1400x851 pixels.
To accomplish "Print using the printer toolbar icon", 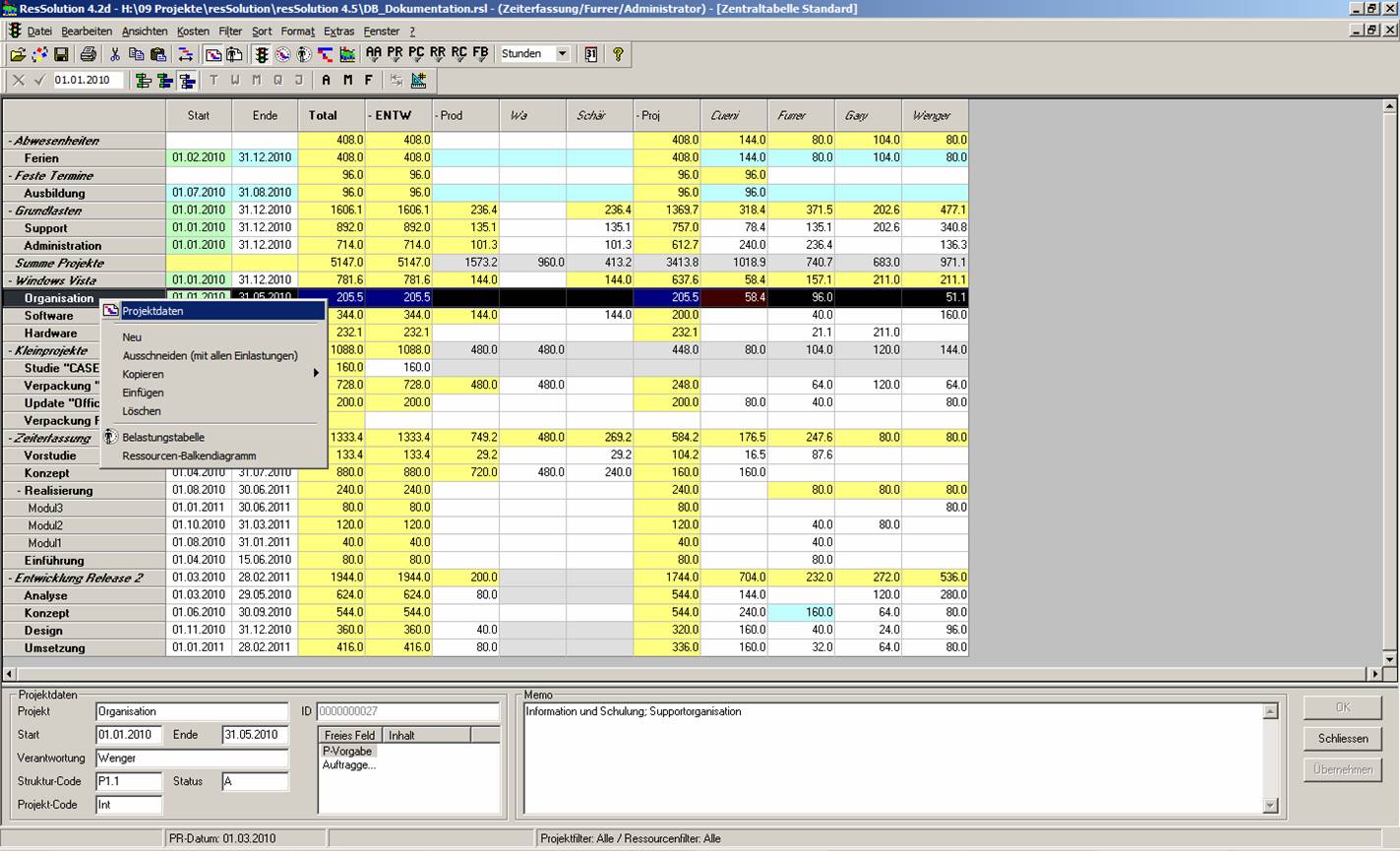I will 89,54.
